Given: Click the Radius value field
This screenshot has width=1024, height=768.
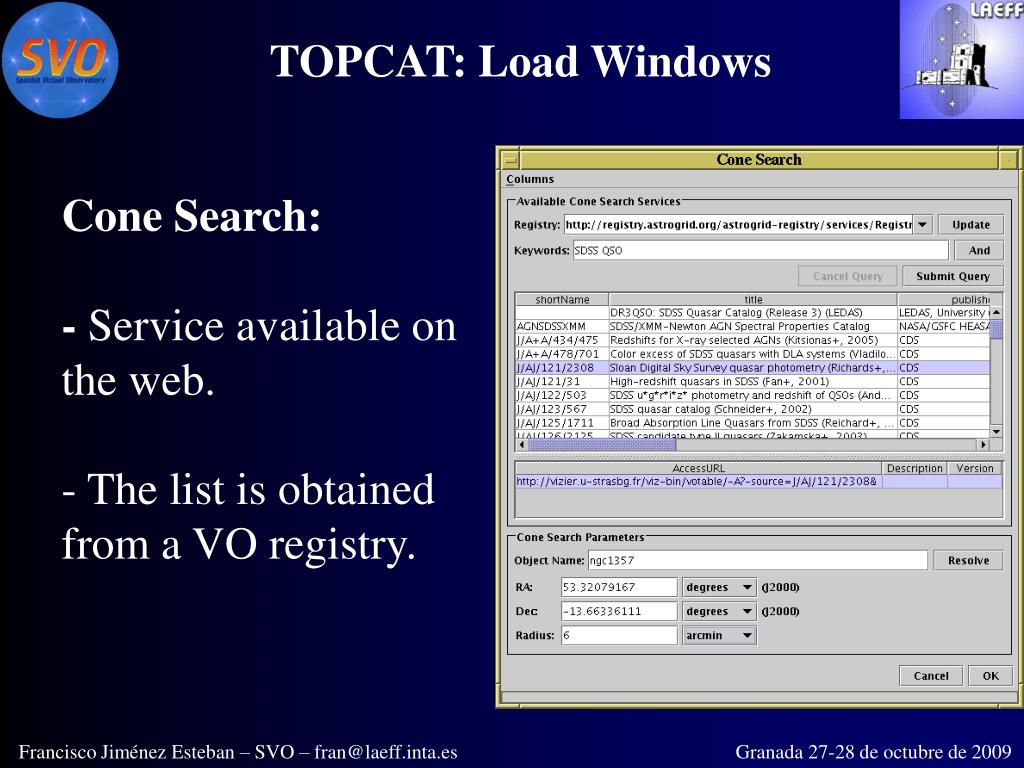Looking at the screenshot, I should click(x=618, y=635).
